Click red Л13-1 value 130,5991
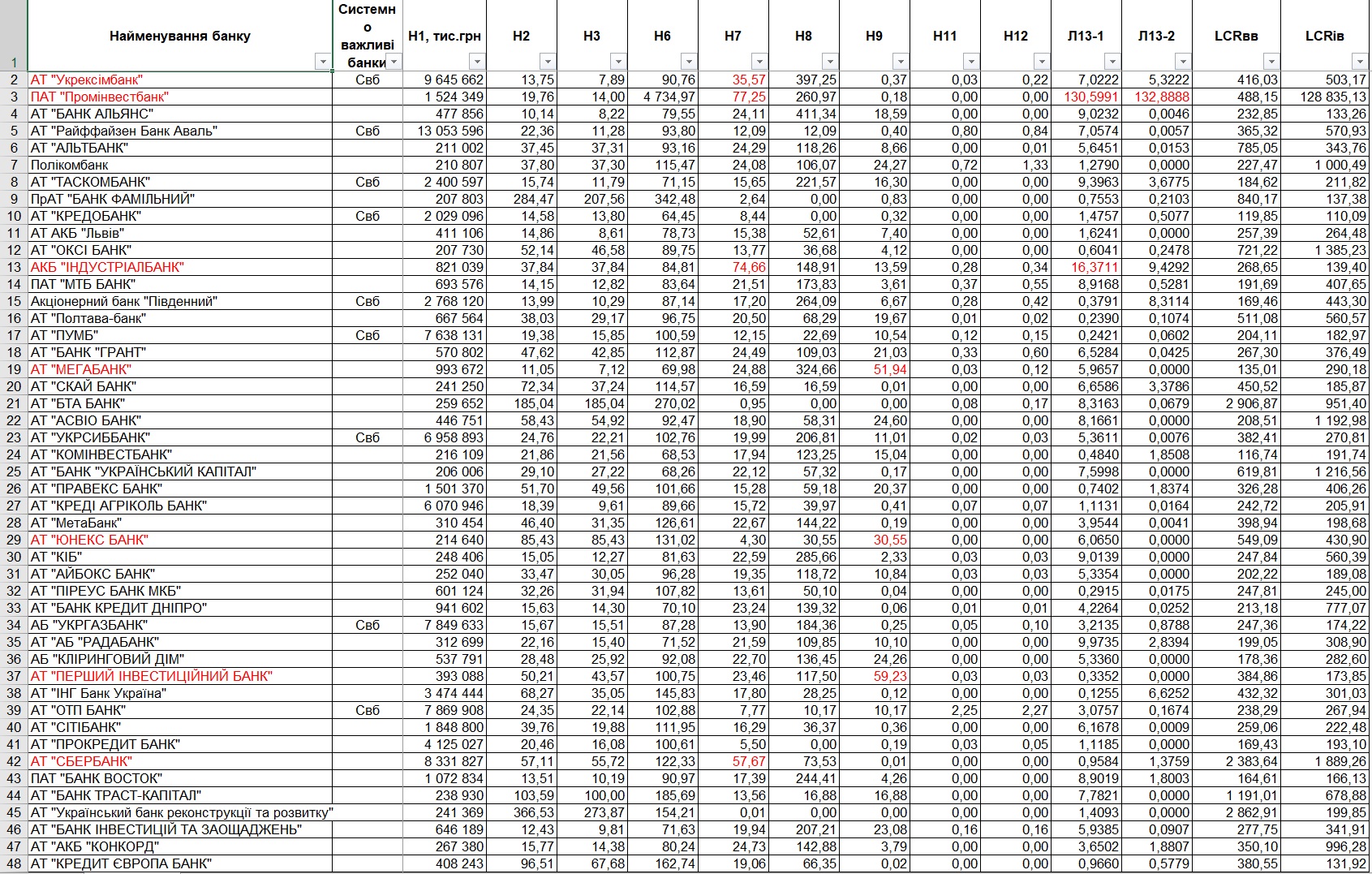 click(x=1086, y=97)
